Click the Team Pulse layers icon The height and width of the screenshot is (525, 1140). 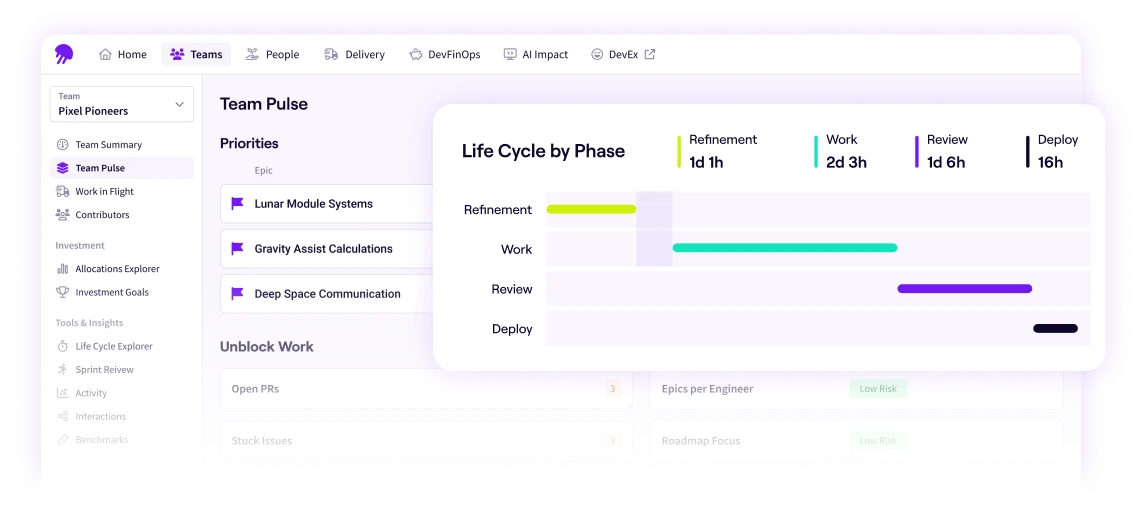point(63,168)
